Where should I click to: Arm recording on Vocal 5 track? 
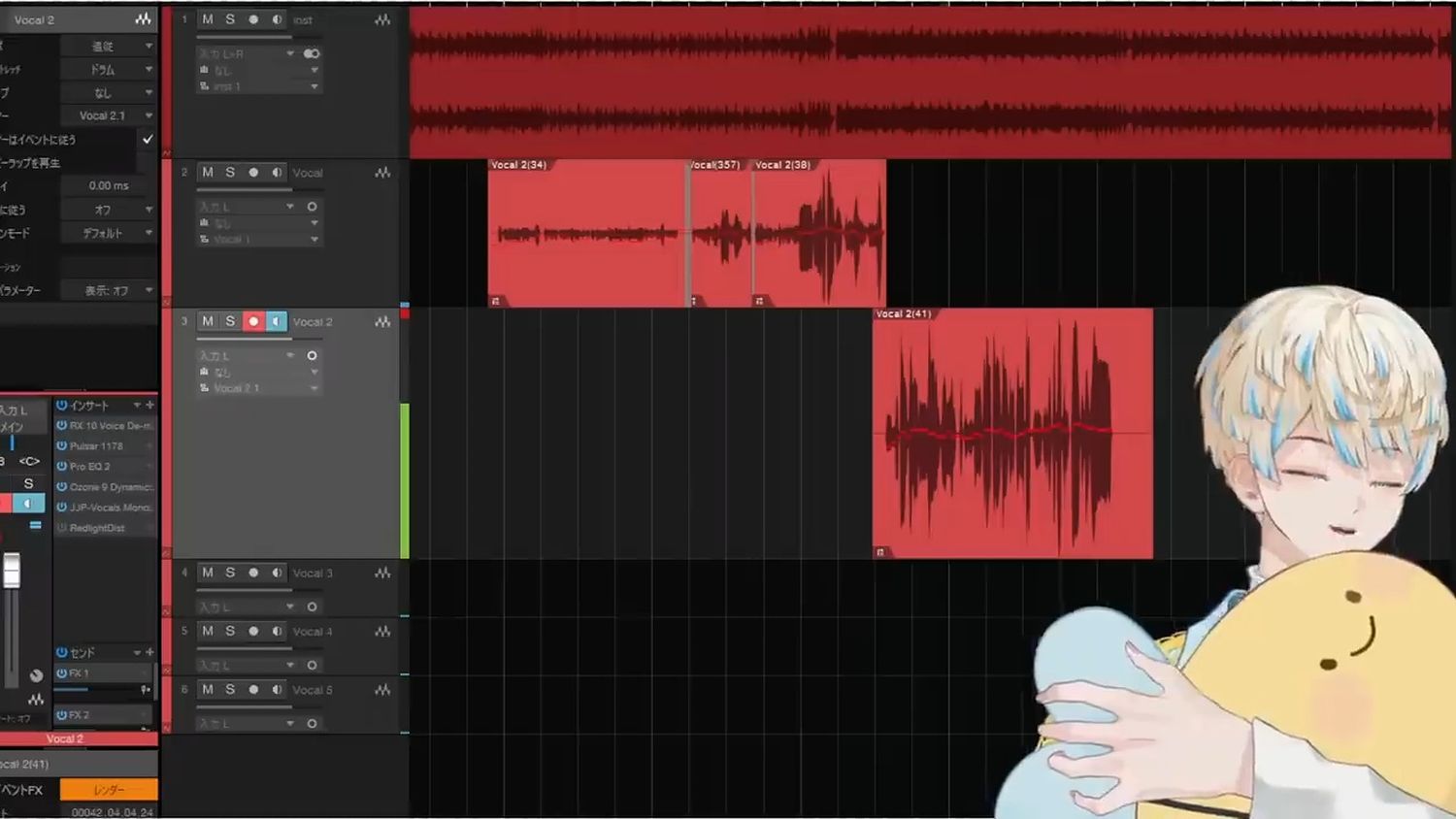(x=253, y=689)
